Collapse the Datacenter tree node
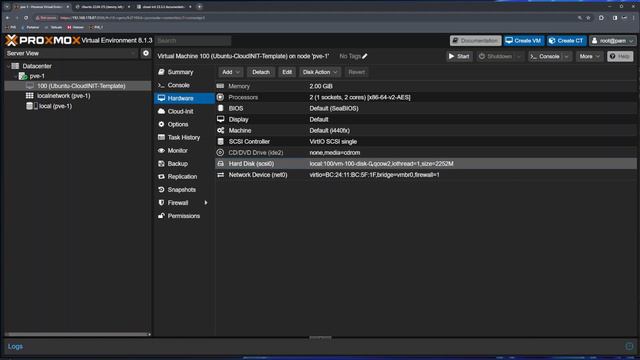This screenshot has height=360, width=640. point(8,66)
